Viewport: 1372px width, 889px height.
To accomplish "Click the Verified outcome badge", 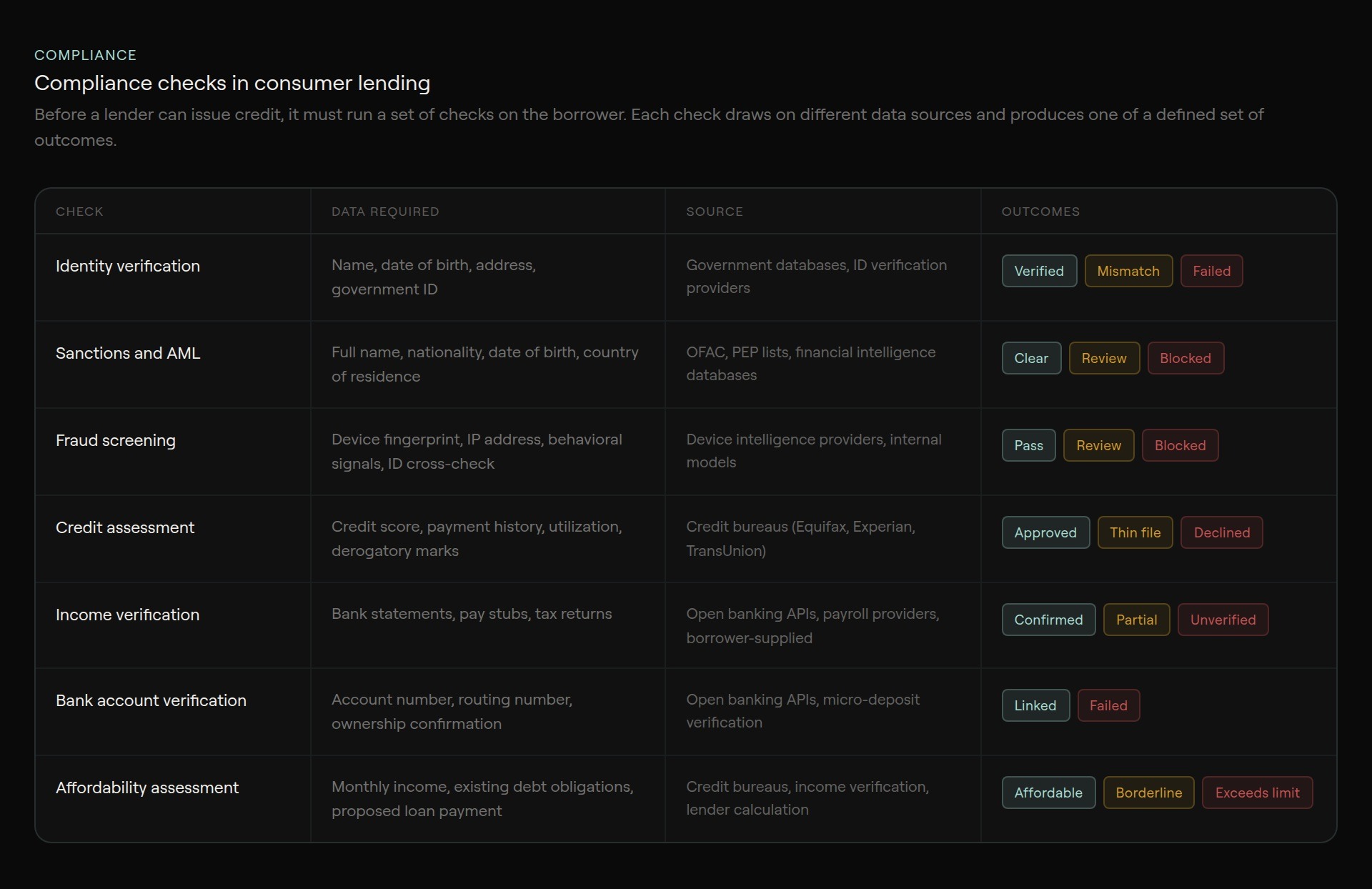I will 1038,271.
